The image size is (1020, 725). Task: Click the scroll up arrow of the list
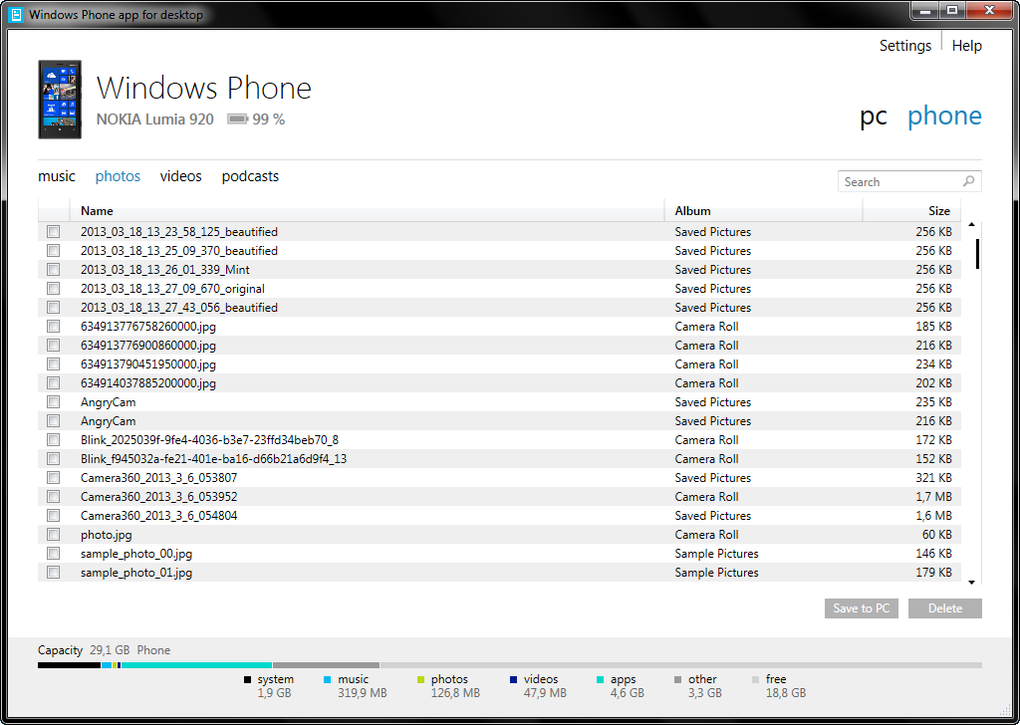point(972,225)
